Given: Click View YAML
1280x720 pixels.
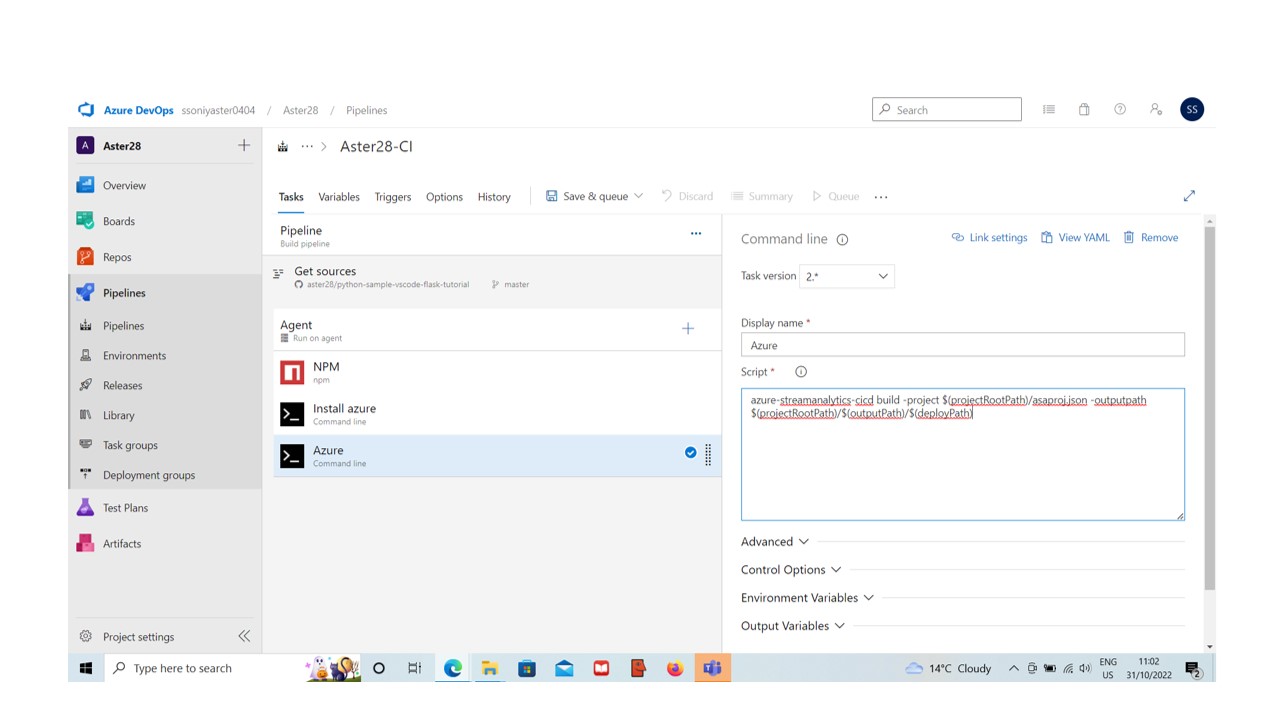Looking at the screenshot, I should pyautogui.click(x=1075, y=238).
